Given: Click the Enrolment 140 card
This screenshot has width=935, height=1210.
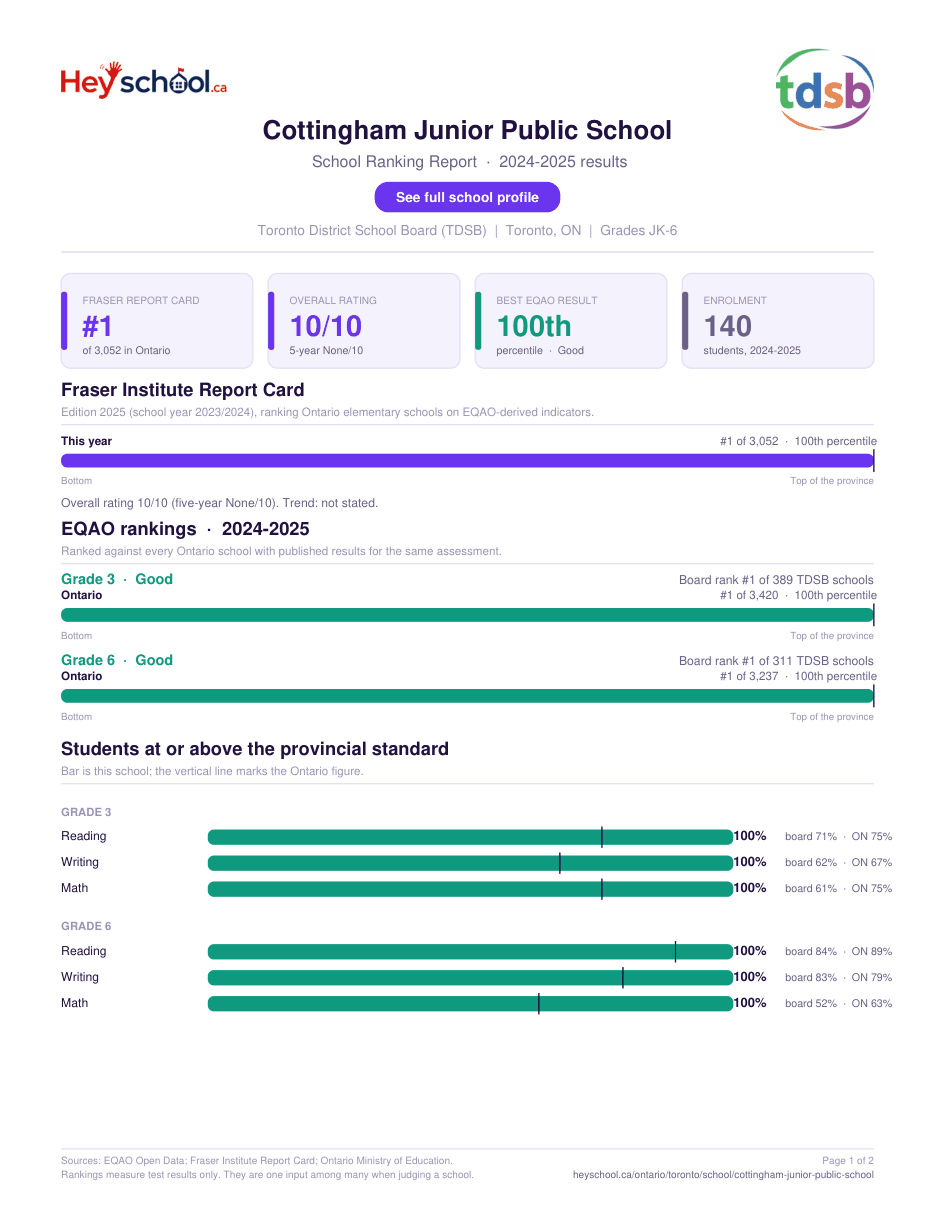Looking at the screenshot, I should (778, 321).
